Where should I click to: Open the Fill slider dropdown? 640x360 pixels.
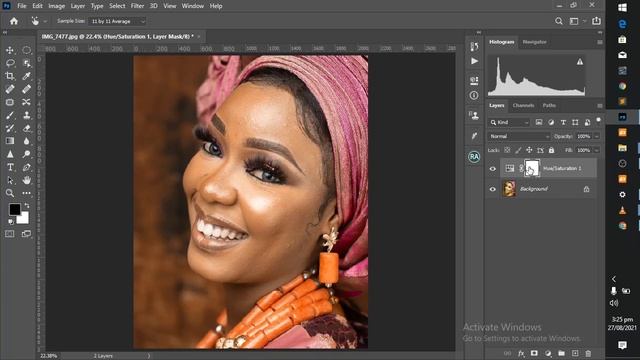[x=597, y=150]
